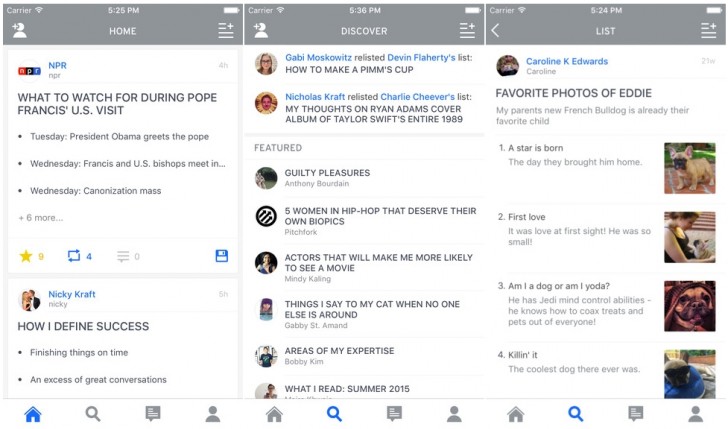Open the Guilty Pleasures featured list
Screen dimensions: 728x429
[327, 173]
